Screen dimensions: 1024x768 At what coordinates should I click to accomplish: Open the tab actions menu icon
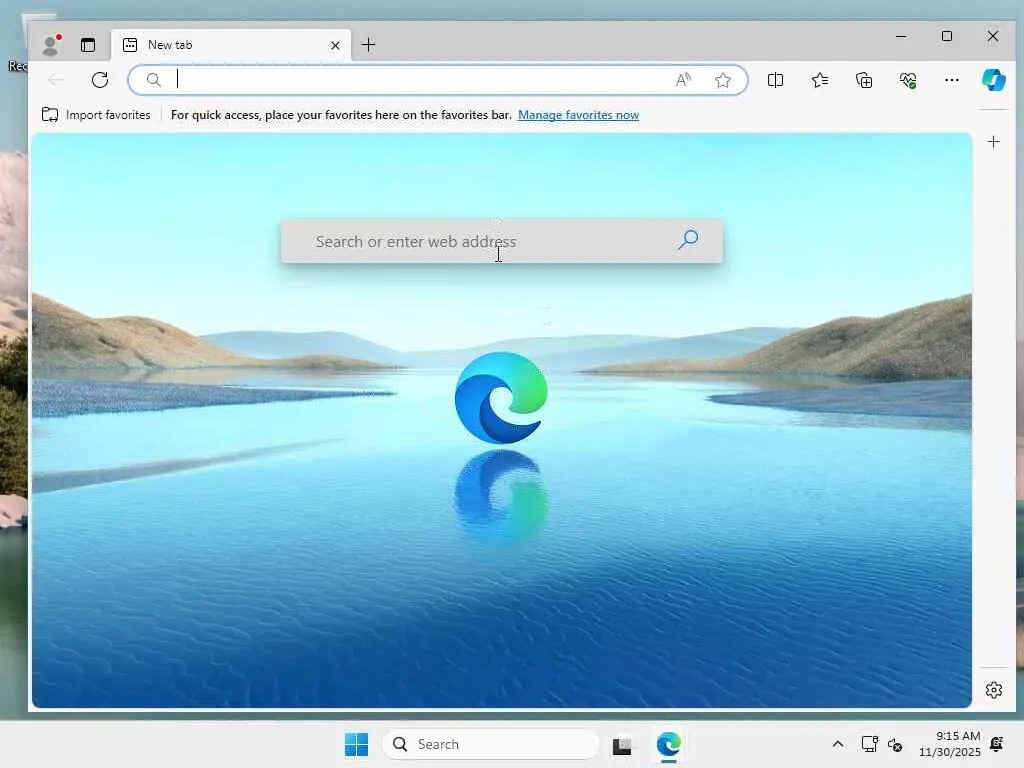[88, 45]
